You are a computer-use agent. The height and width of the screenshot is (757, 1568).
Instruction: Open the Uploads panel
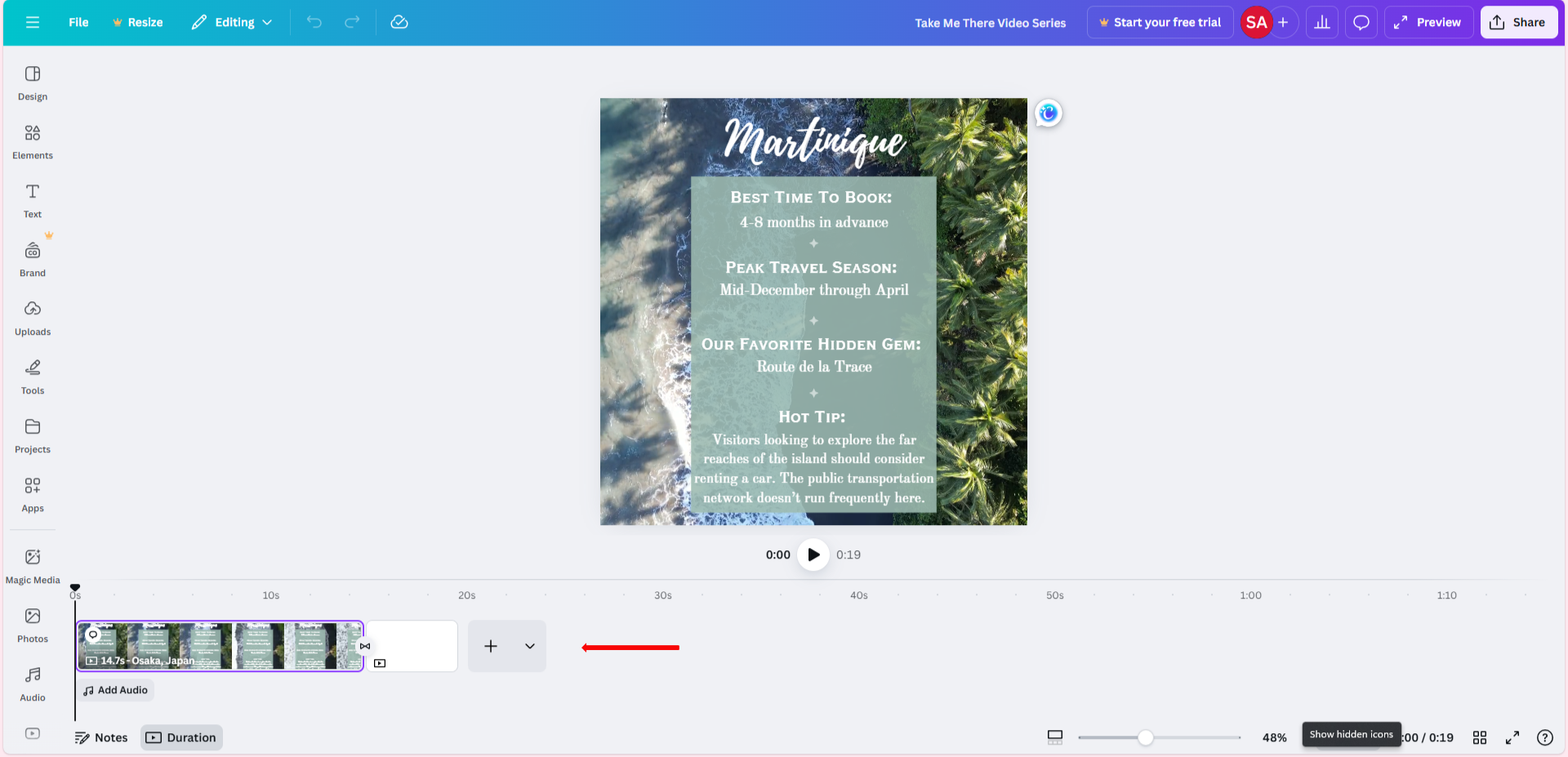click(33, 318)
